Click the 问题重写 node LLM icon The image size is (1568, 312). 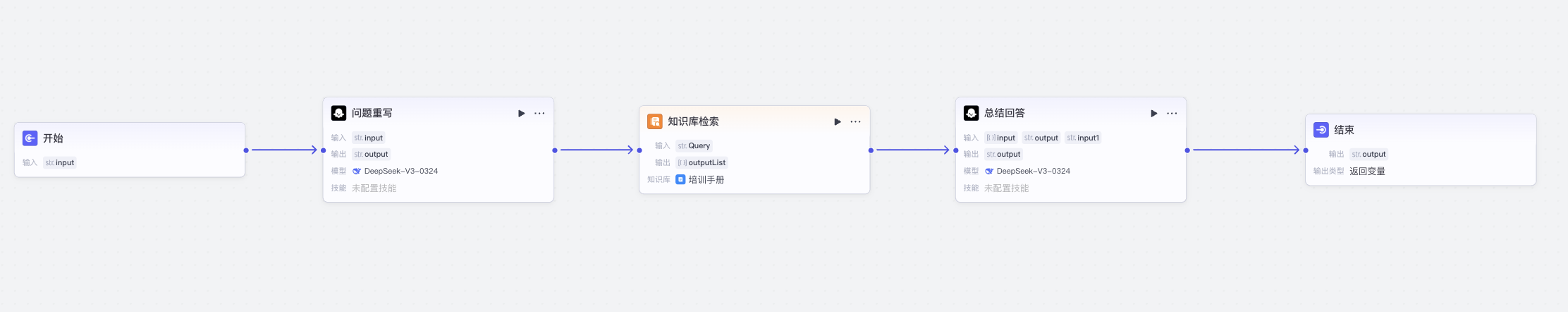coord(338,113)
